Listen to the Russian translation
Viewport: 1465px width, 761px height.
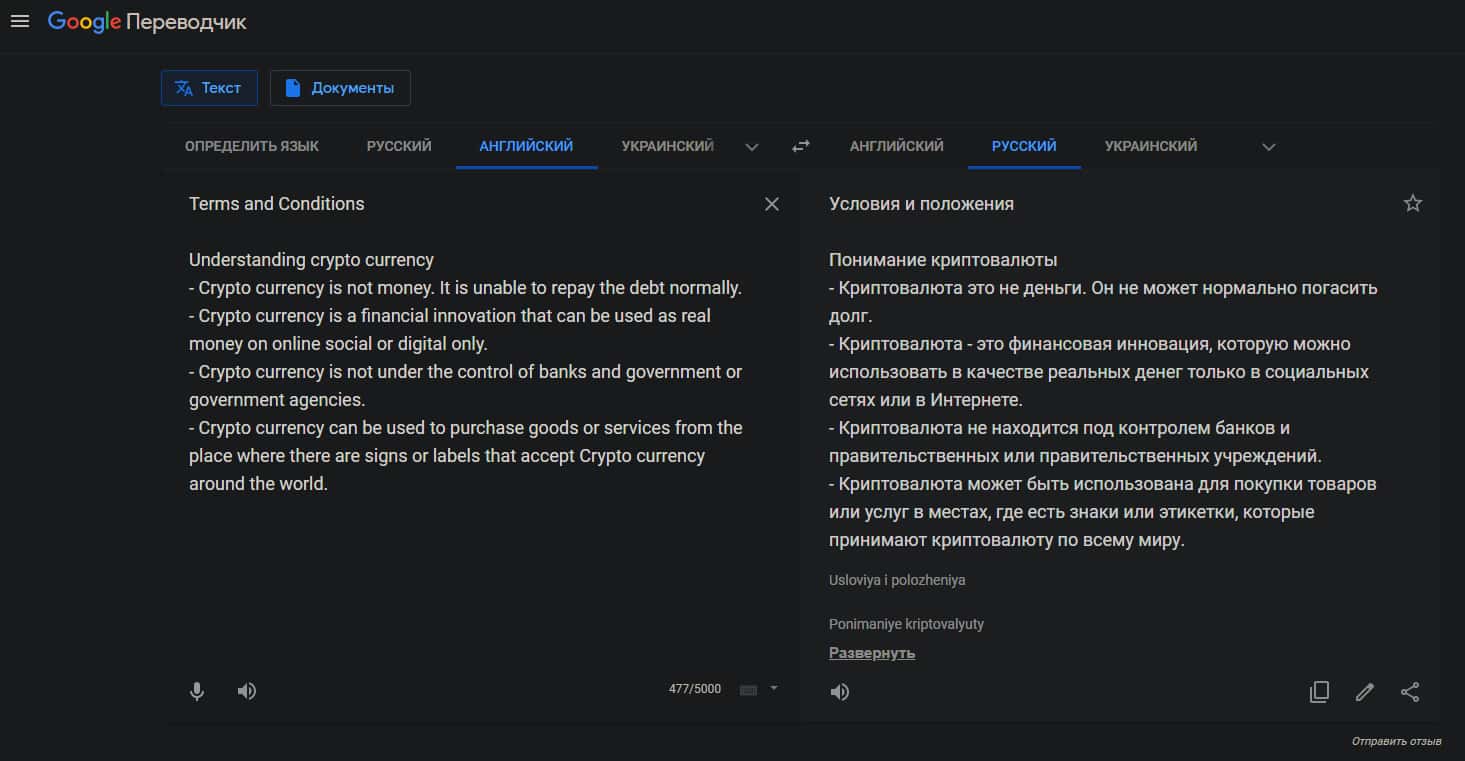pos(840,692)
